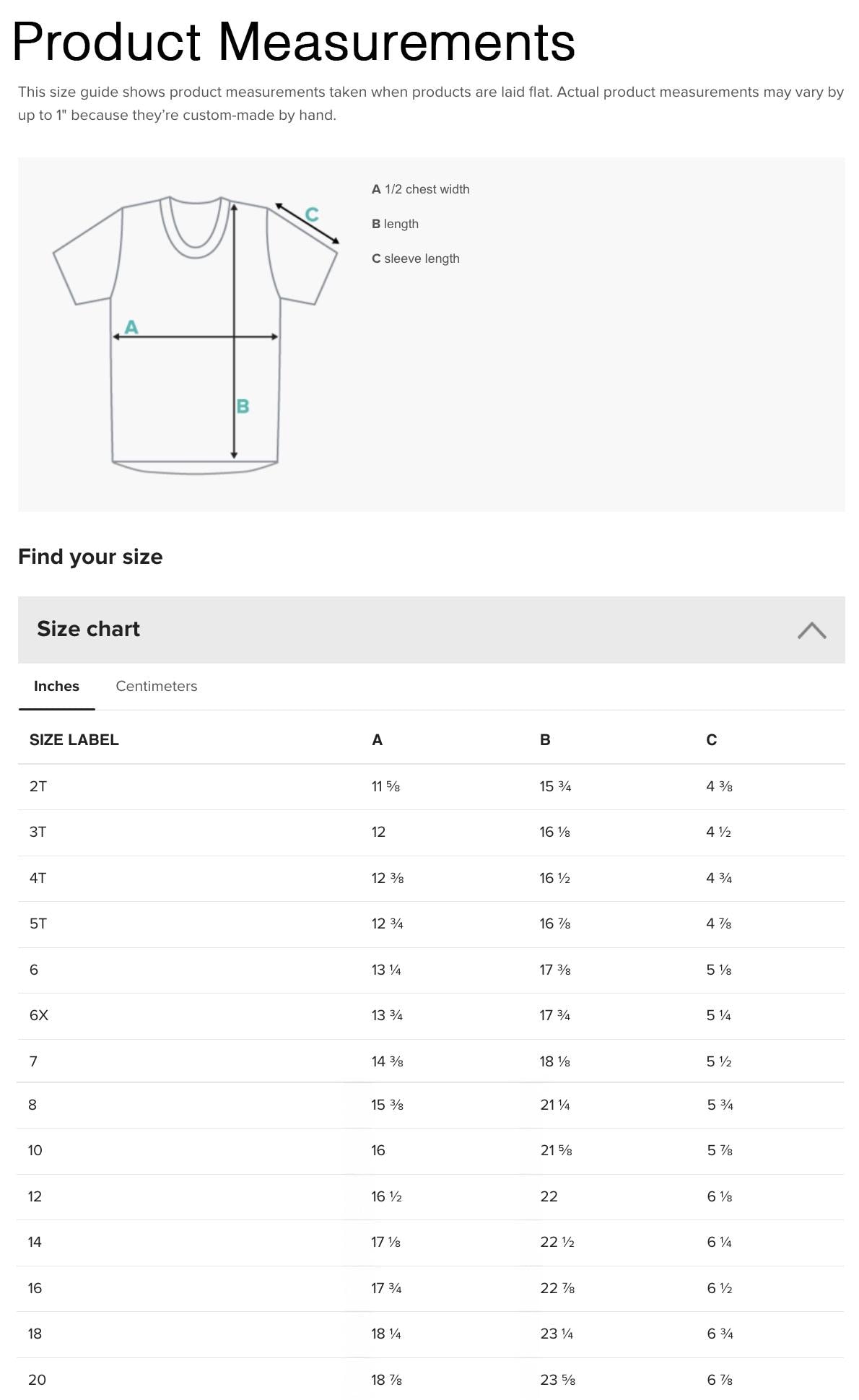Click the column header B

click(x=542, y=739)
